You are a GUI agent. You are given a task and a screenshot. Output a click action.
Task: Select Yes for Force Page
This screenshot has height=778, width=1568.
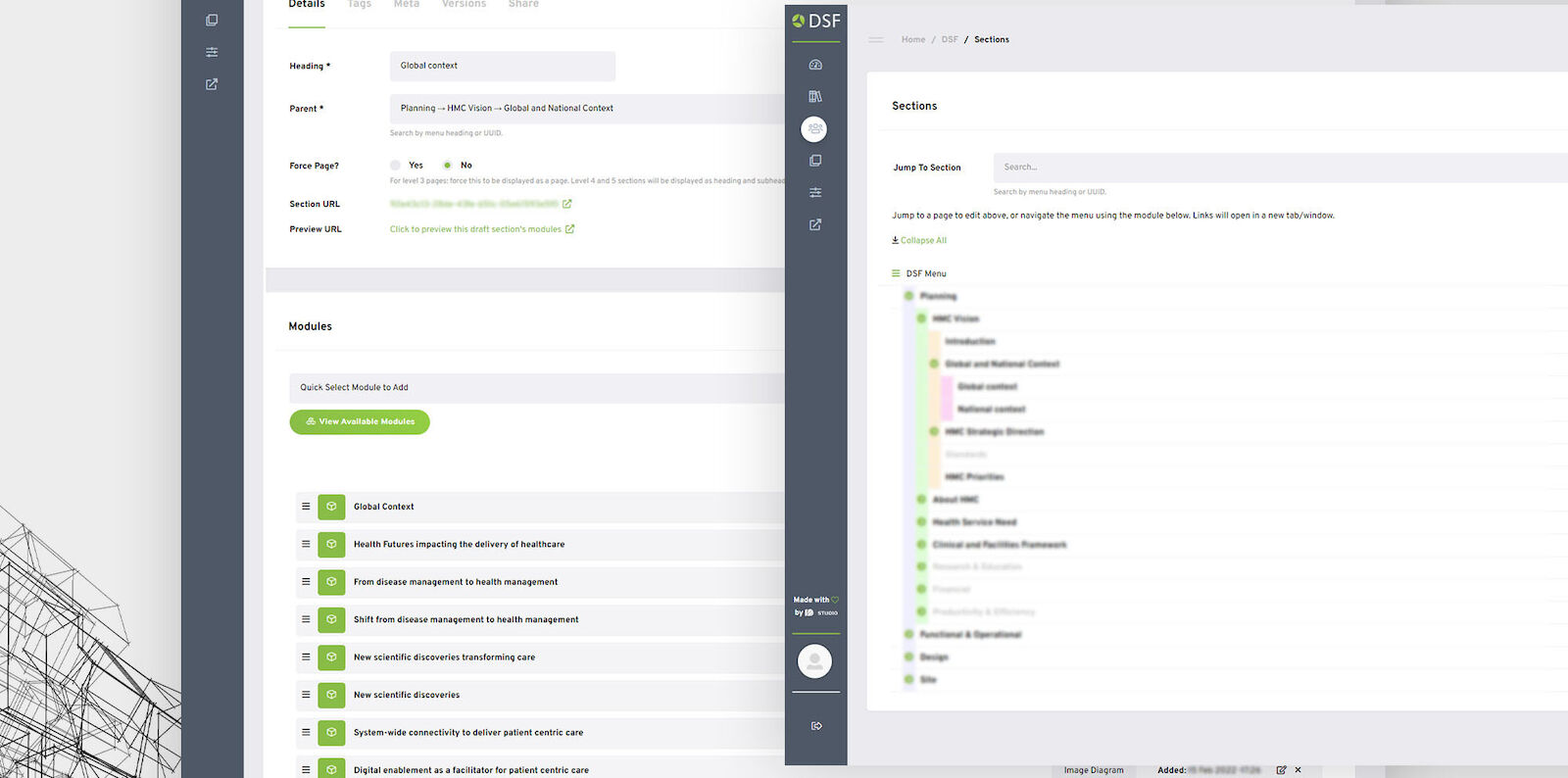pos(396,166)
